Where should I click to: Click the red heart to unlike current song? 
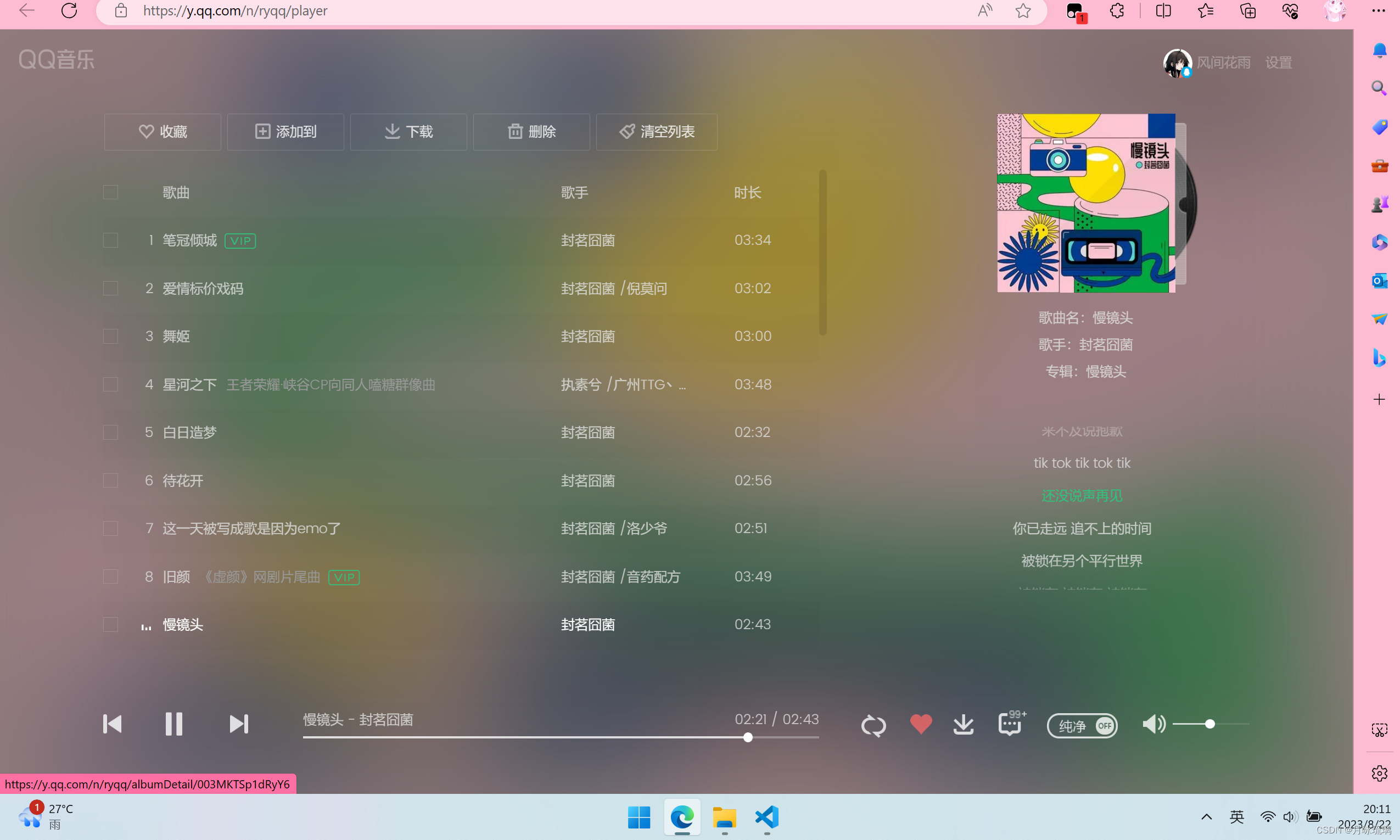pyautogui.click(x=920, y=724)
